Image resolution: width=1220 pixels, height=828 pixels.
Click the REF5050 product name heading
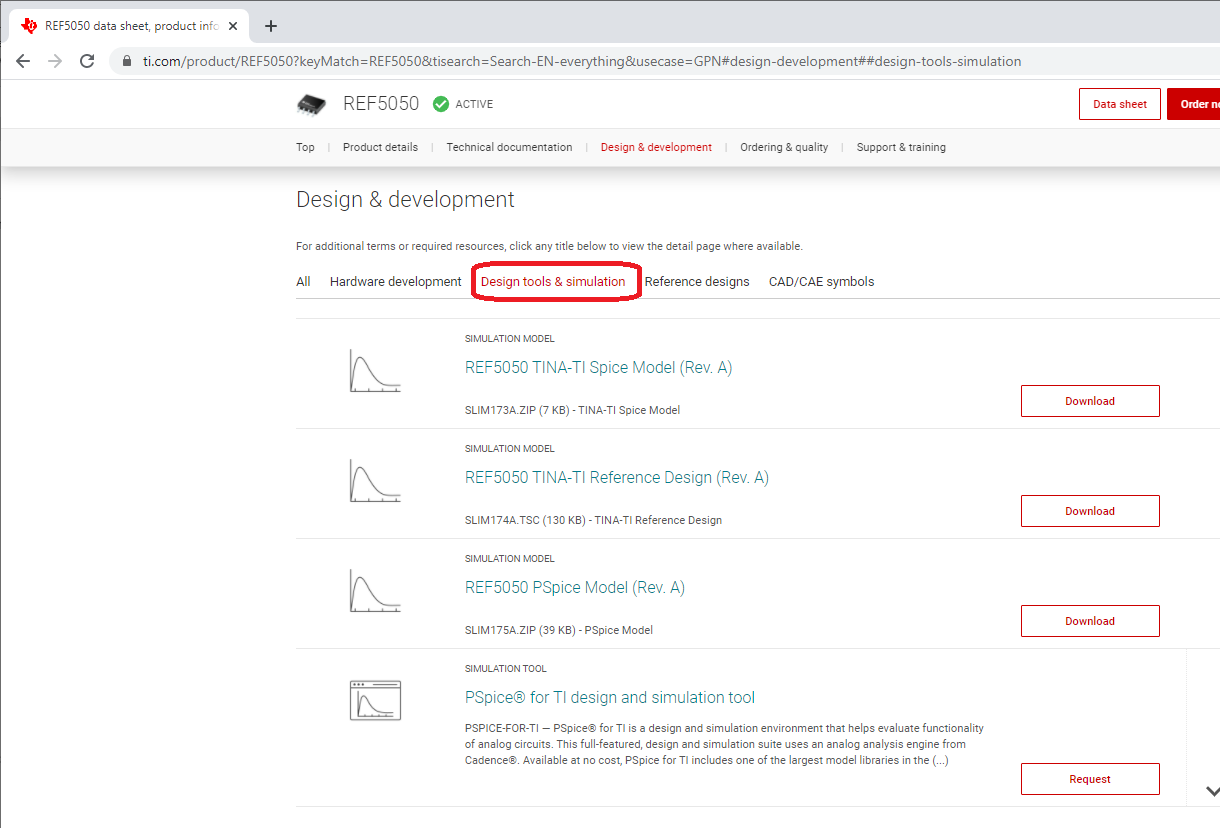tap(381, 103)
